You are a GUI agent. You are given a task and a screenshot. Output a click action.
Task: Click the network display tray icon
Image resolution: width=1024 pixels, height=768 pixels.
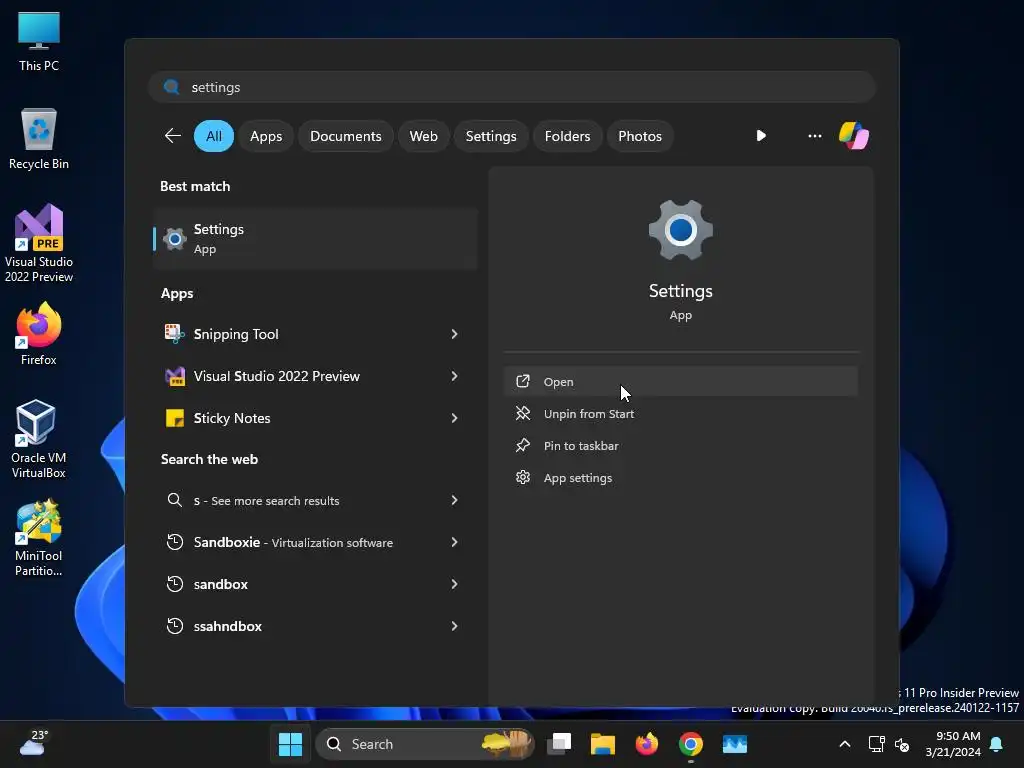coord(876,744)
